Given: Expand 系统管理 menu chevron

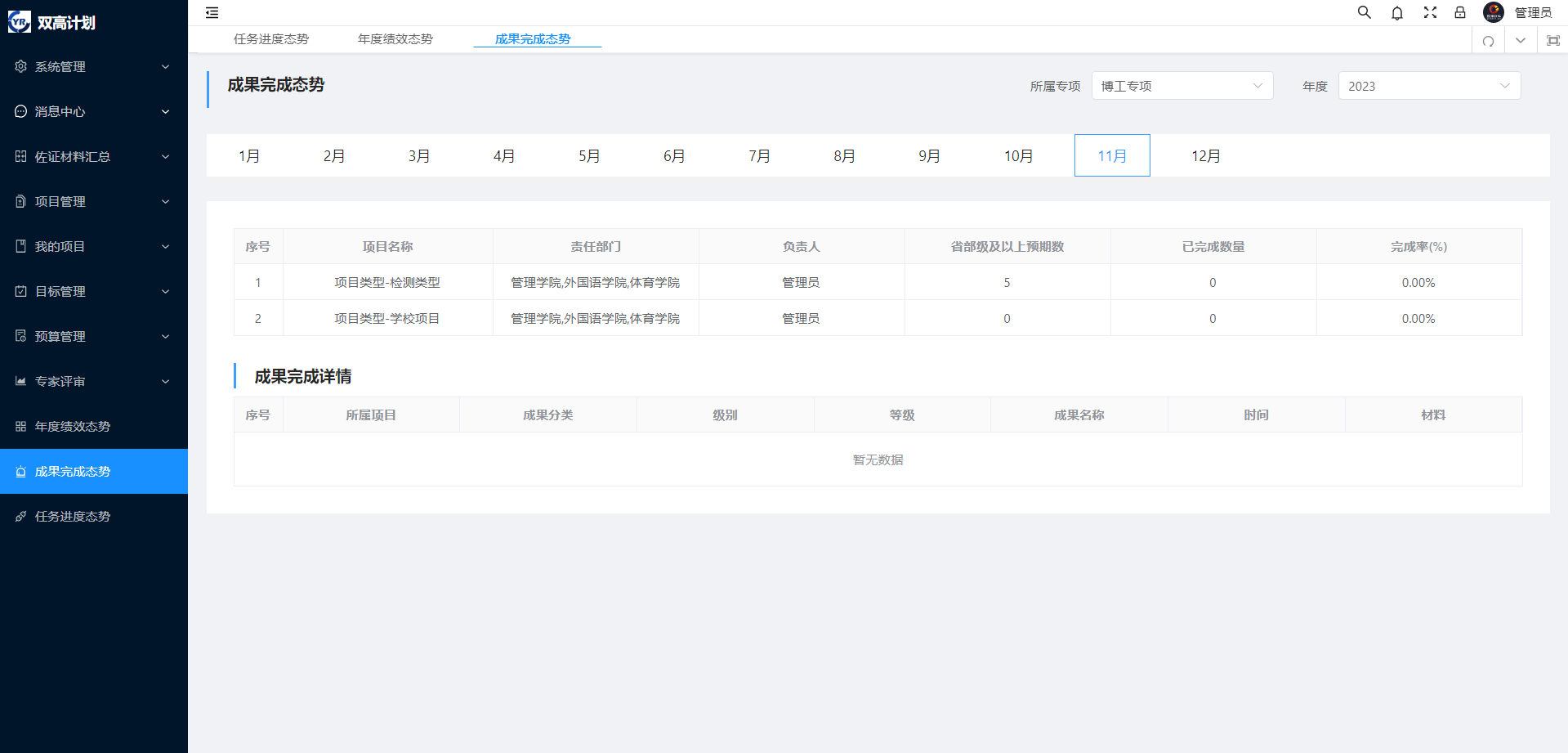Looking at the screenshot, I should (166, 66).
